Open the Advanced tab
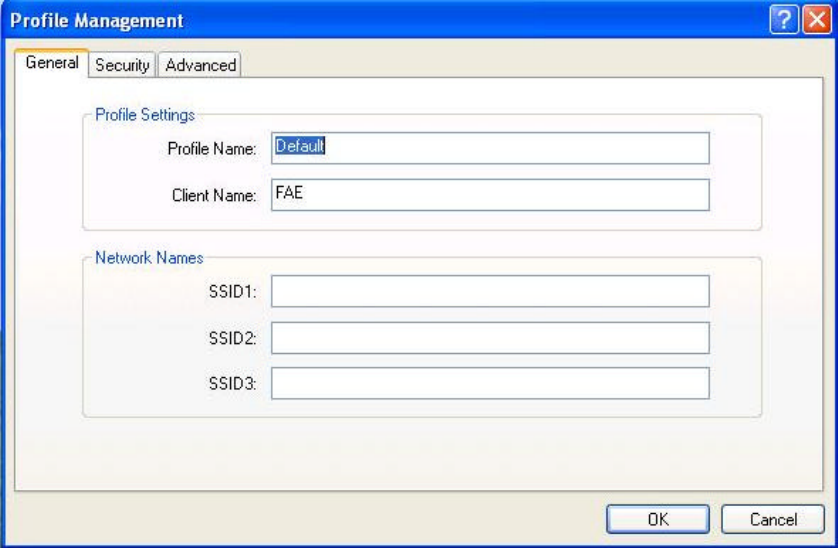The width and height of the screenshot is (838, 548). (200, 65)
